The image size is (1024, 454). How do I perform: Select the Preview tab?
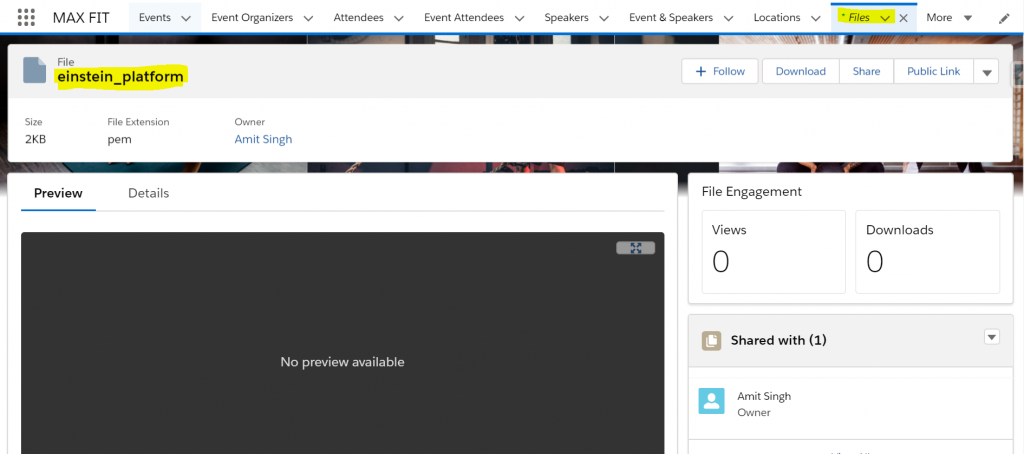click(x=58, y=193)
